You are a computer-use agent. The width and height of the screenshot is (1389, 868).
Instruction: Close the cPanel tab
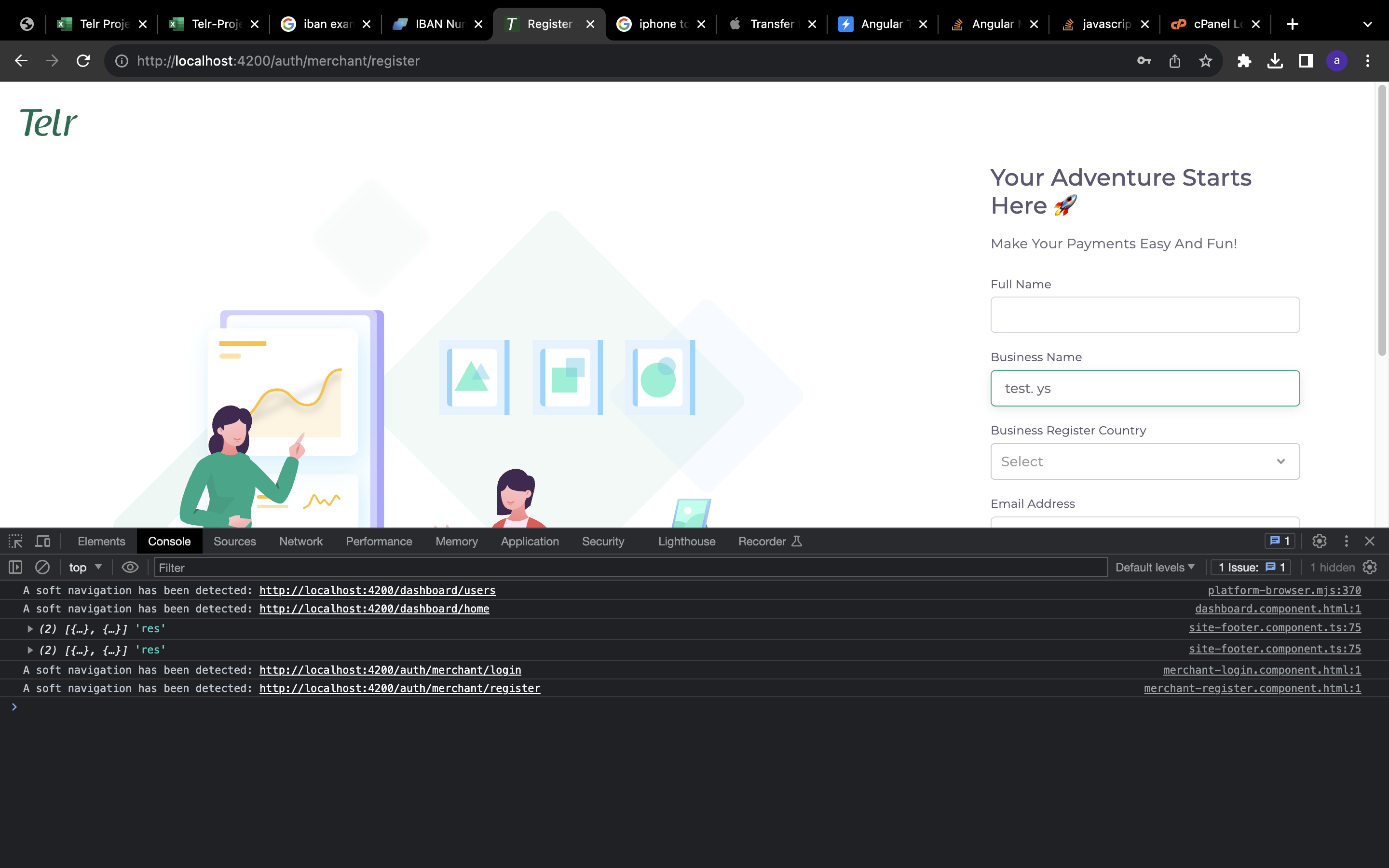(1256, 24)
